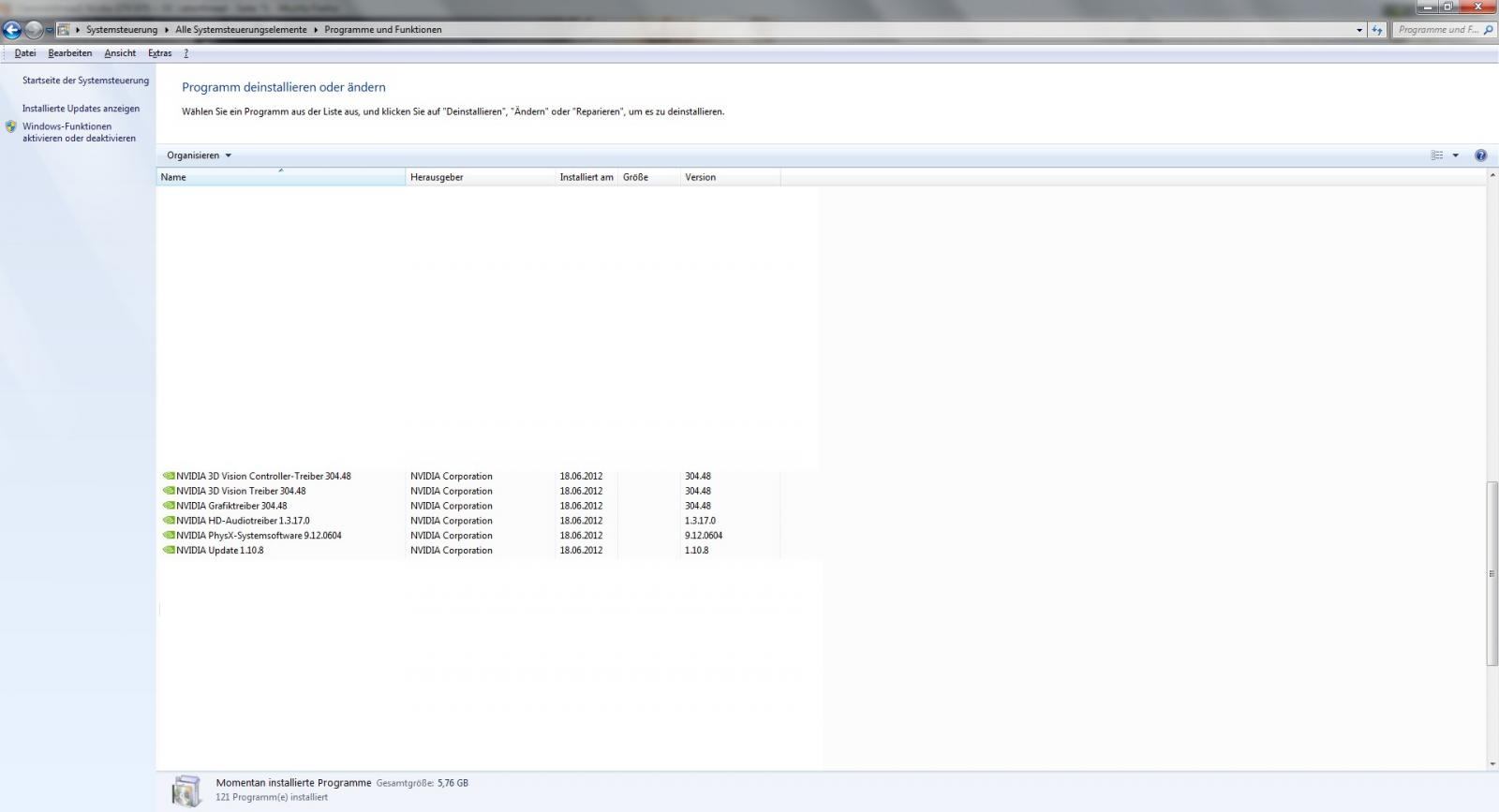Click version 9.12.0604 cell
The width and height of the screenshot is (1499, 812).
704,536
